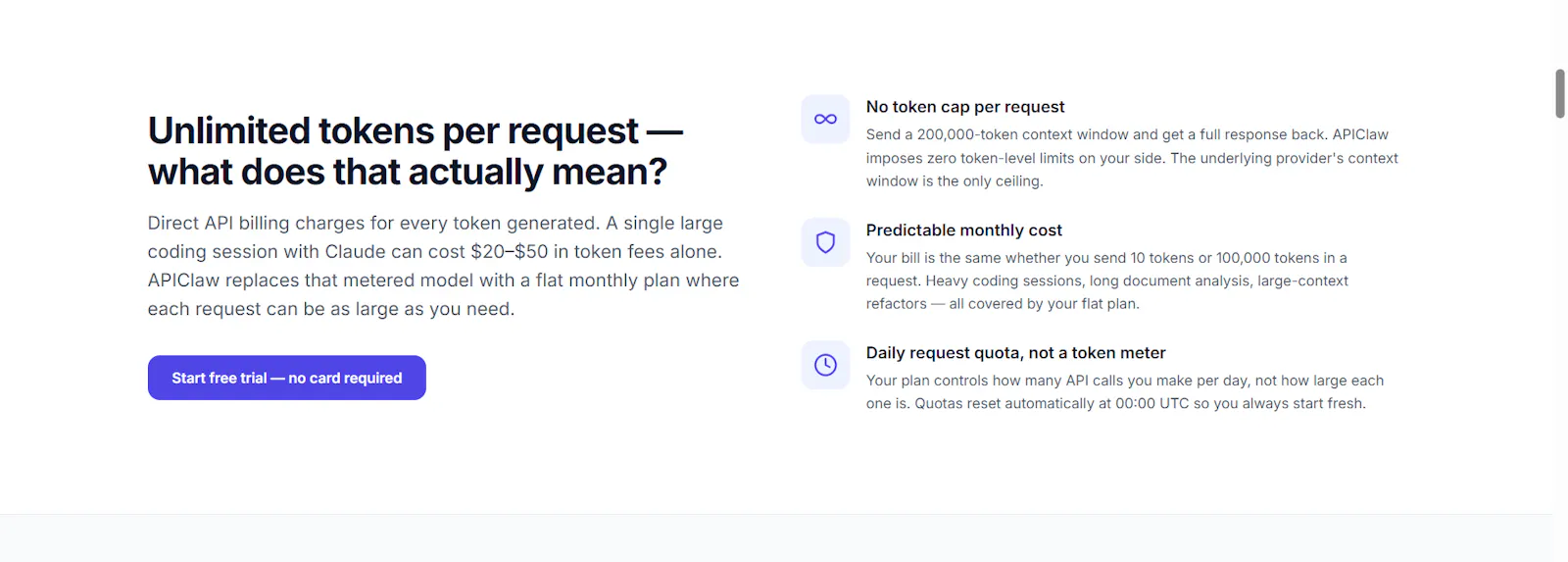Image resolution: width=1568 pixels, height=562 pixels.
Task: Start free trial with no card required
Action: (286, 378)
